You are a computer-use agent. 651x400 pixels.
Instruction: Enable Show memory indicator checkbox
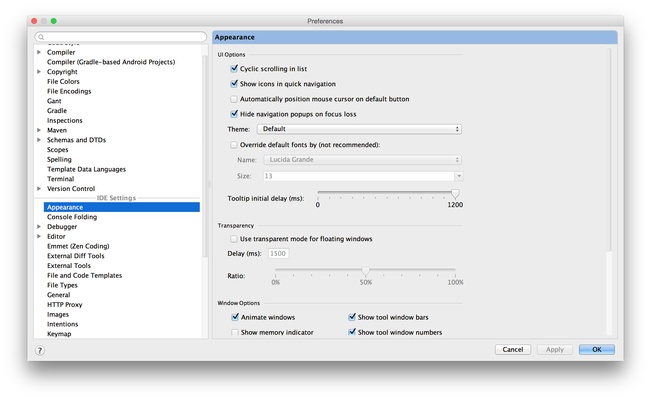[235, 332]
